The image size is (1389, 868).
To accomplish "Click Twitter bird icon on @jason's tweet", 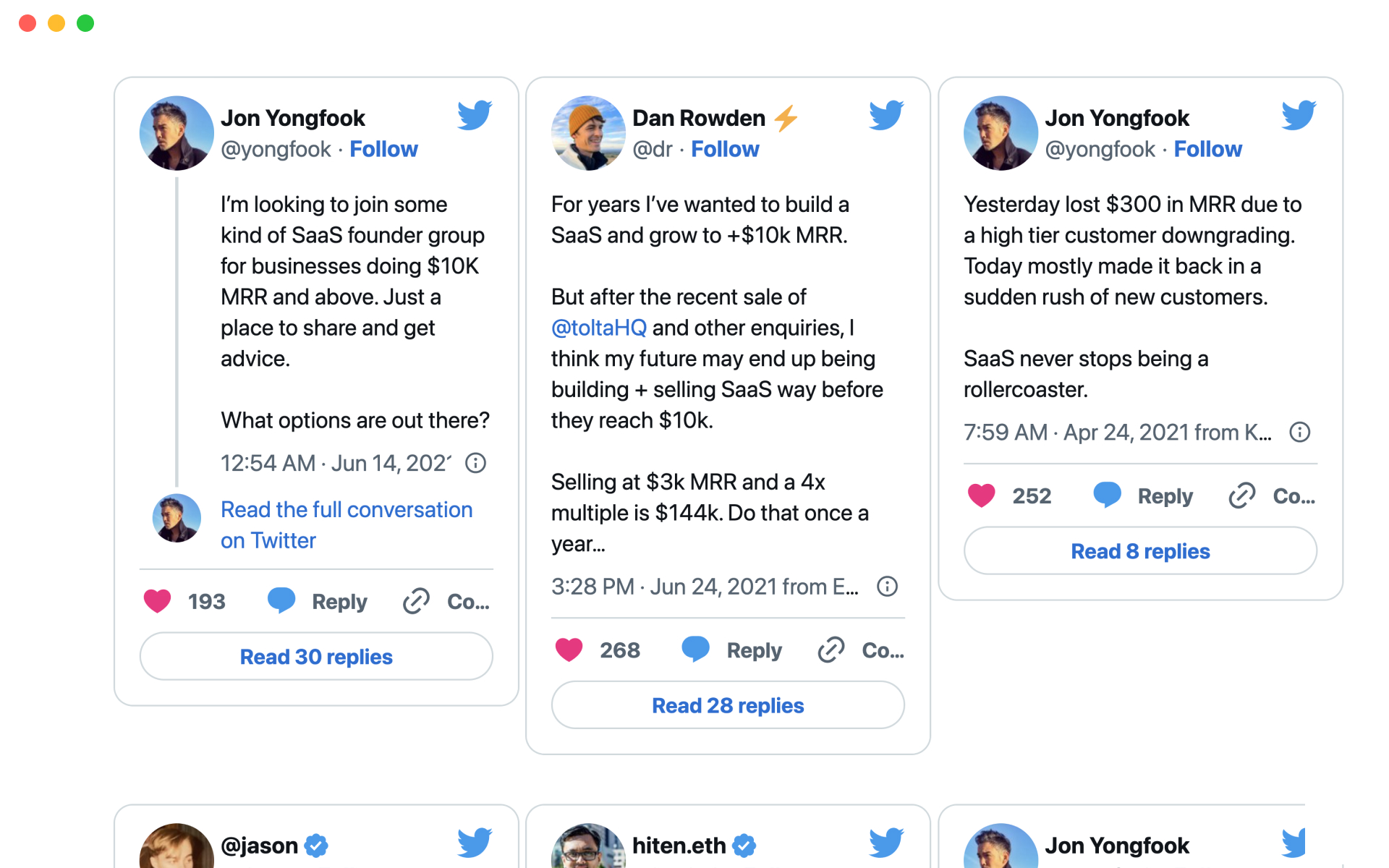I will tap(475, 843).
